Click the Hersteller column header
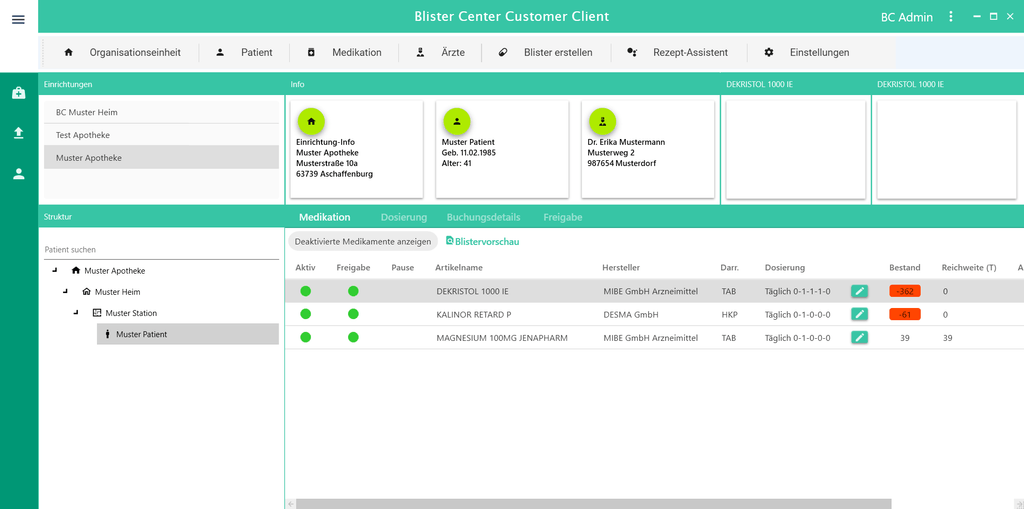 click(x=621, y=267)
